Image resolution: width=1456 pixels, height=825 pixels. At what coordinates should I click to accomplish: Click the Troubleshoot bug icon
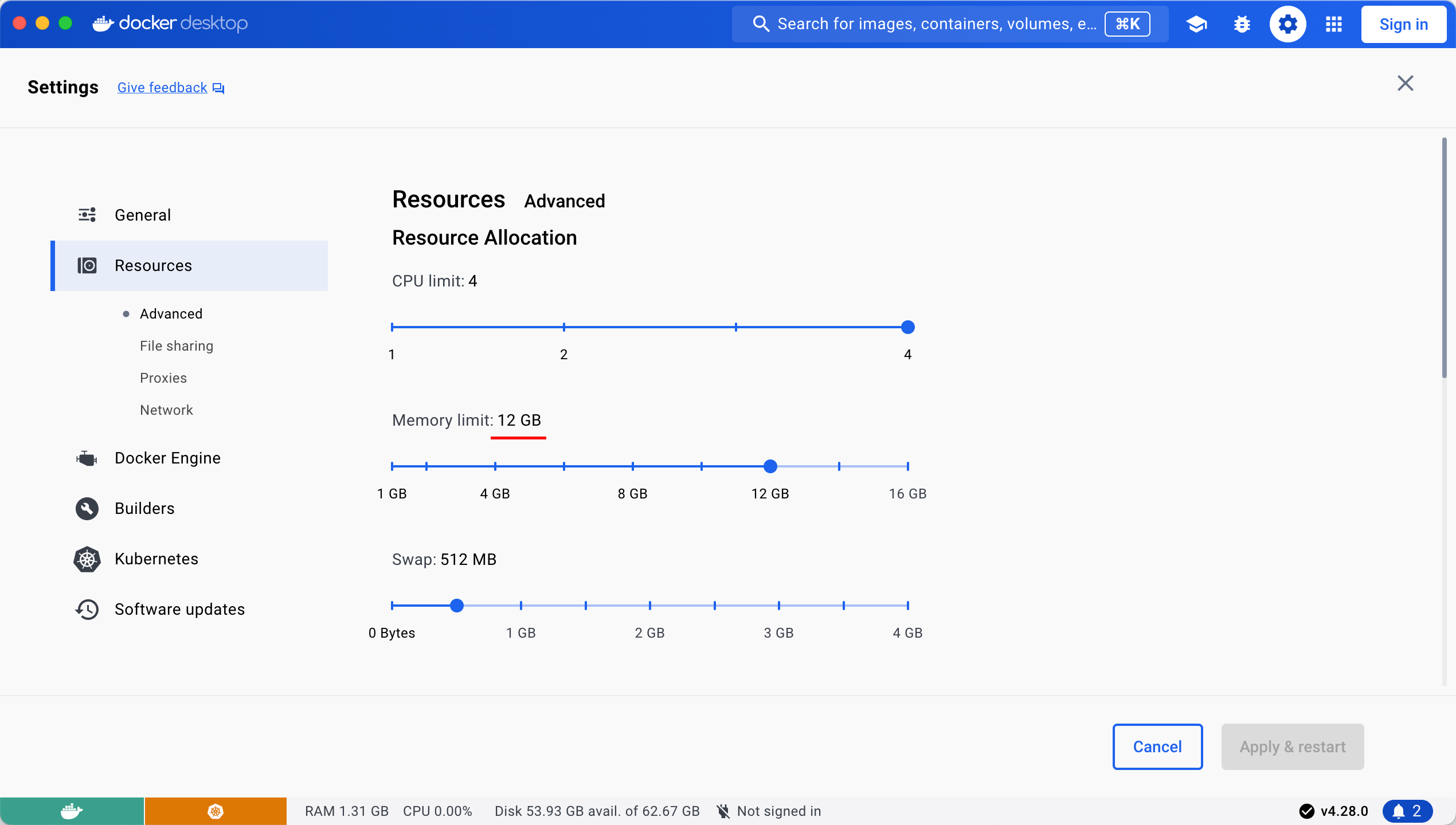coord(1242,24)
